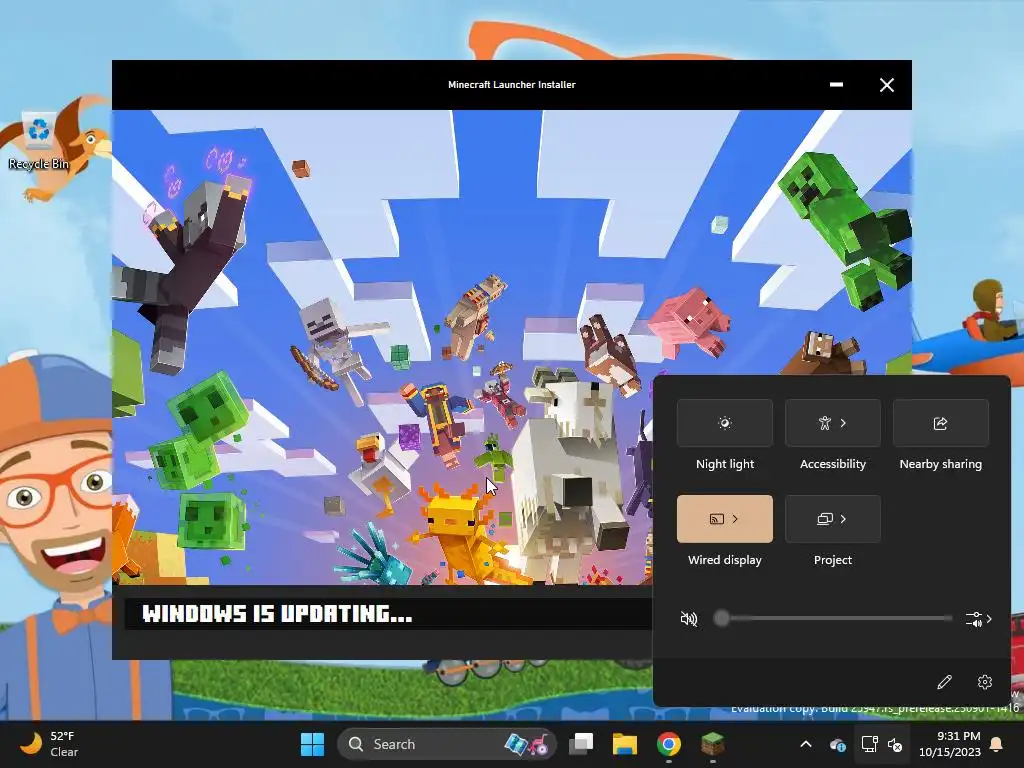Click the "Windows is updating..." status text
1024x768 pixels.
(x=278, y=614)
